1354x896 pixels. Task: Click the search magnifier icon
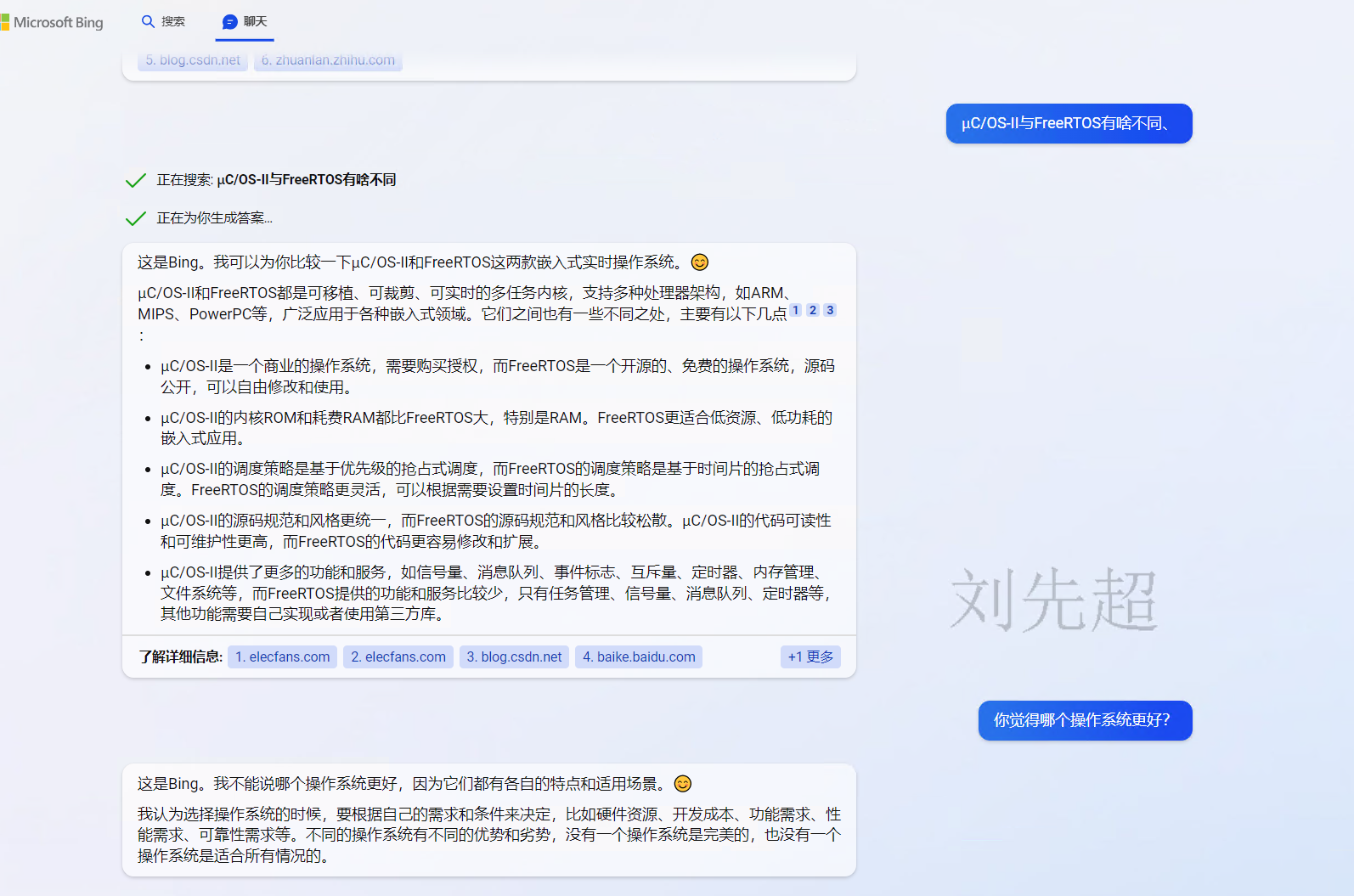click(148, 22)
